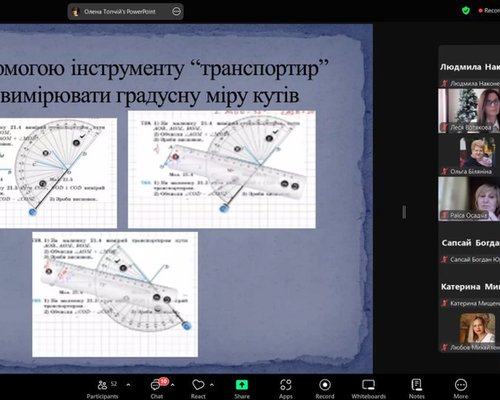Click the recording indicator at top right
This screenshot has width=500, height=400.
click(489, 11)
